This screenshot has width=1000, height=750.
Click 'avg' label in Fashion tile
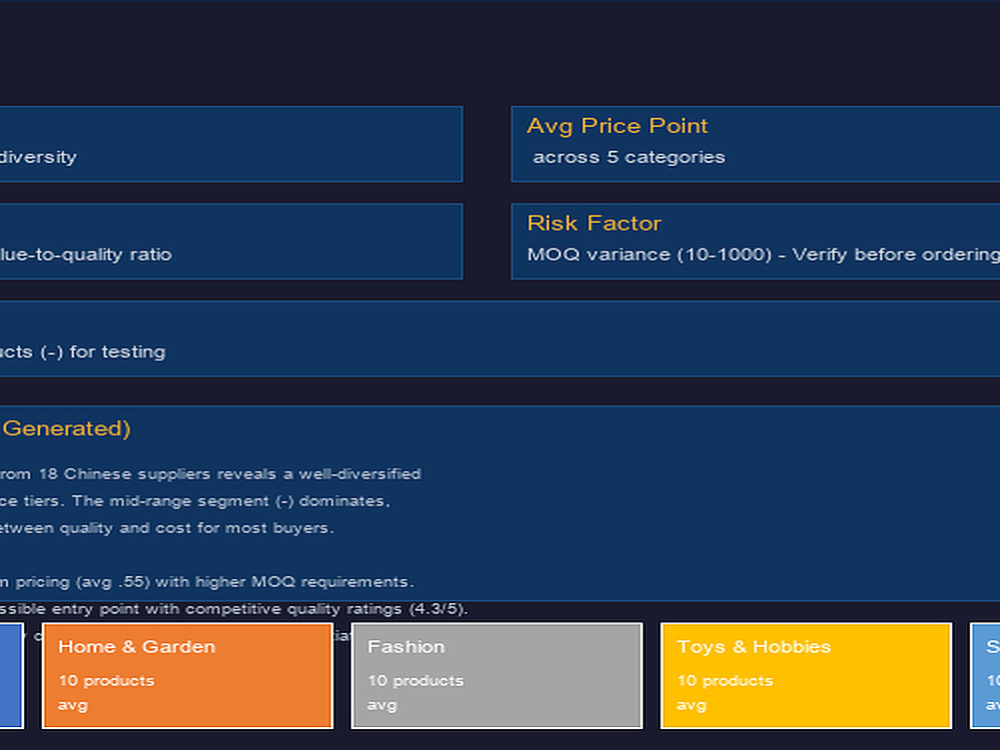[x=382, y=705]
